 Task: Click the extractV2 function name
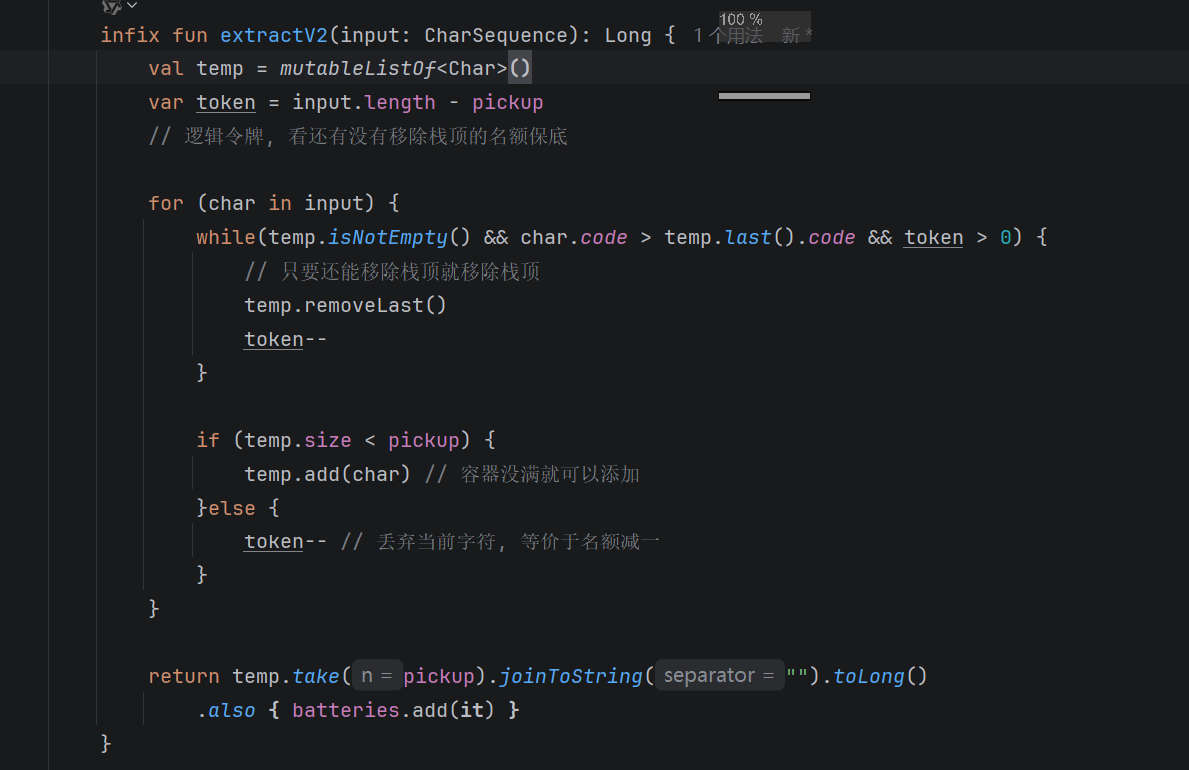pos(274,36)
